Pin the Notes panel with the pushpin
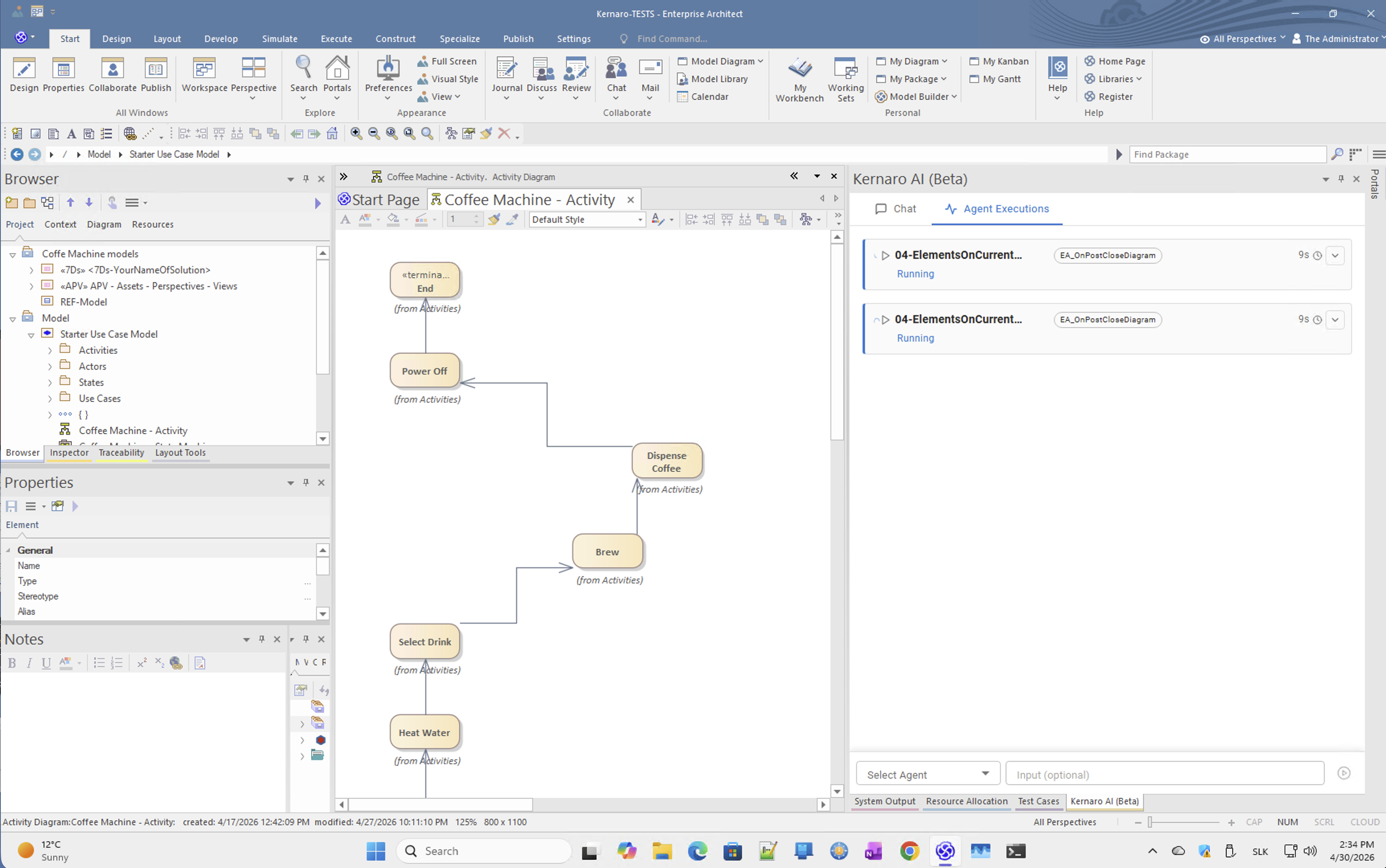Screen dimensions: 1386x868 click(262, 639)
